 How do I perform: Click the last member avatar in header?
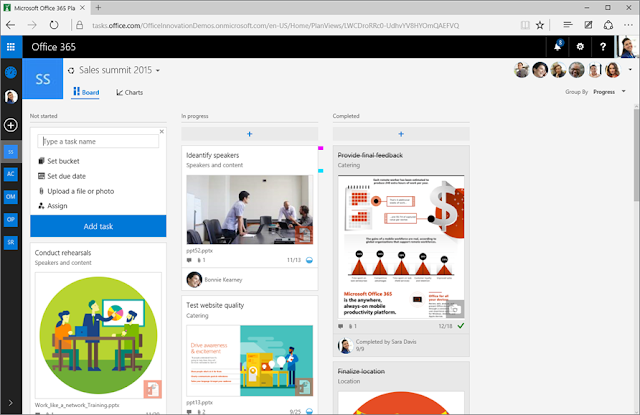[613, 70]
